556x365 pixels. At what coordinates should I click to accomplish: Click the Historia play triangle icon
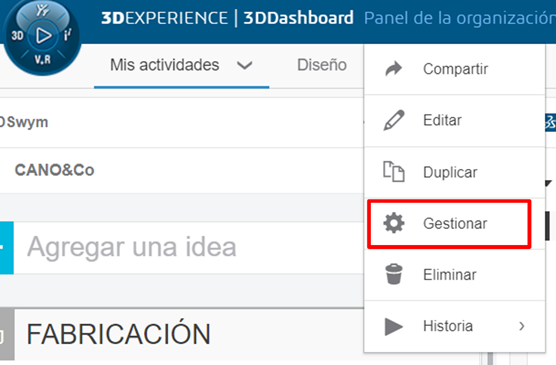(394, 326)
